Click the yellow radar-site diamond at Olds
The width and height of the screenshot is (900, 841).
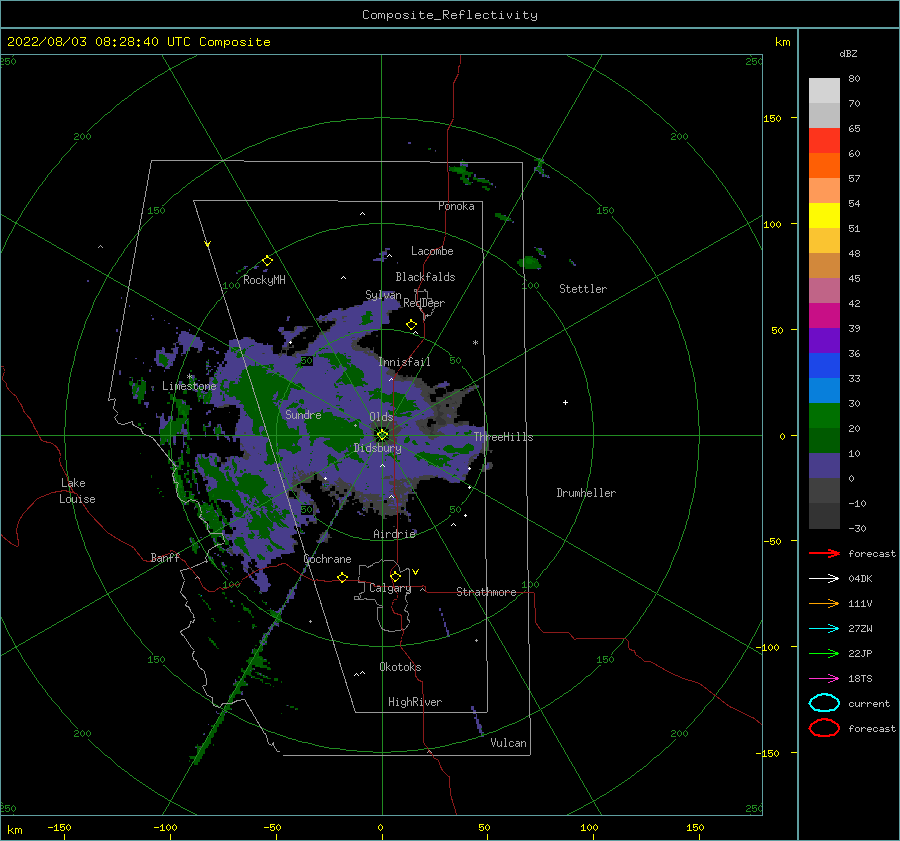pyautogui.click(x=382, y=435)
